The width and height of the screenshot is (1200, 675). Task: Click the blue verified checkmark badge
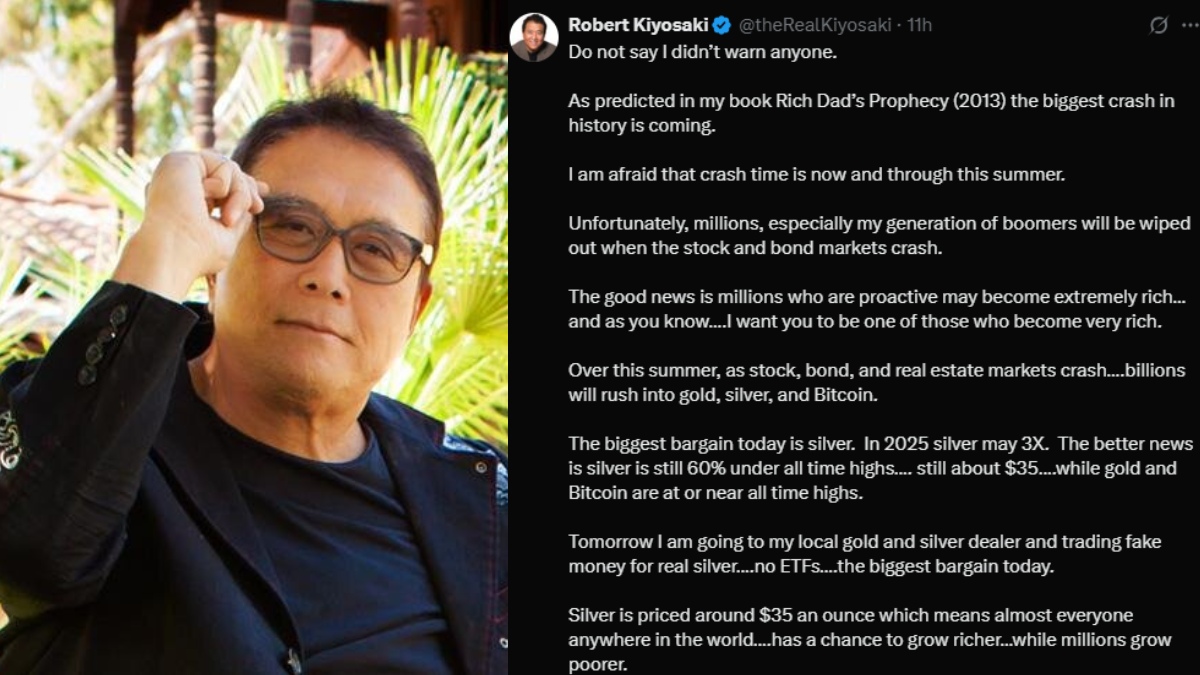pyautogui.click(x=721, y=25)
